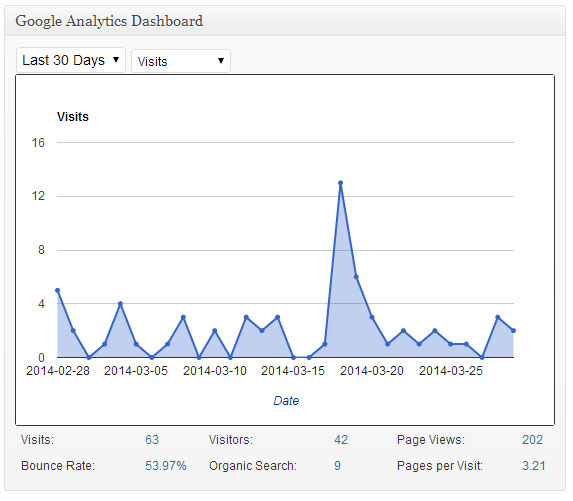
Task: Click the peak data point at 13 visits
Action: coord(341,183)
